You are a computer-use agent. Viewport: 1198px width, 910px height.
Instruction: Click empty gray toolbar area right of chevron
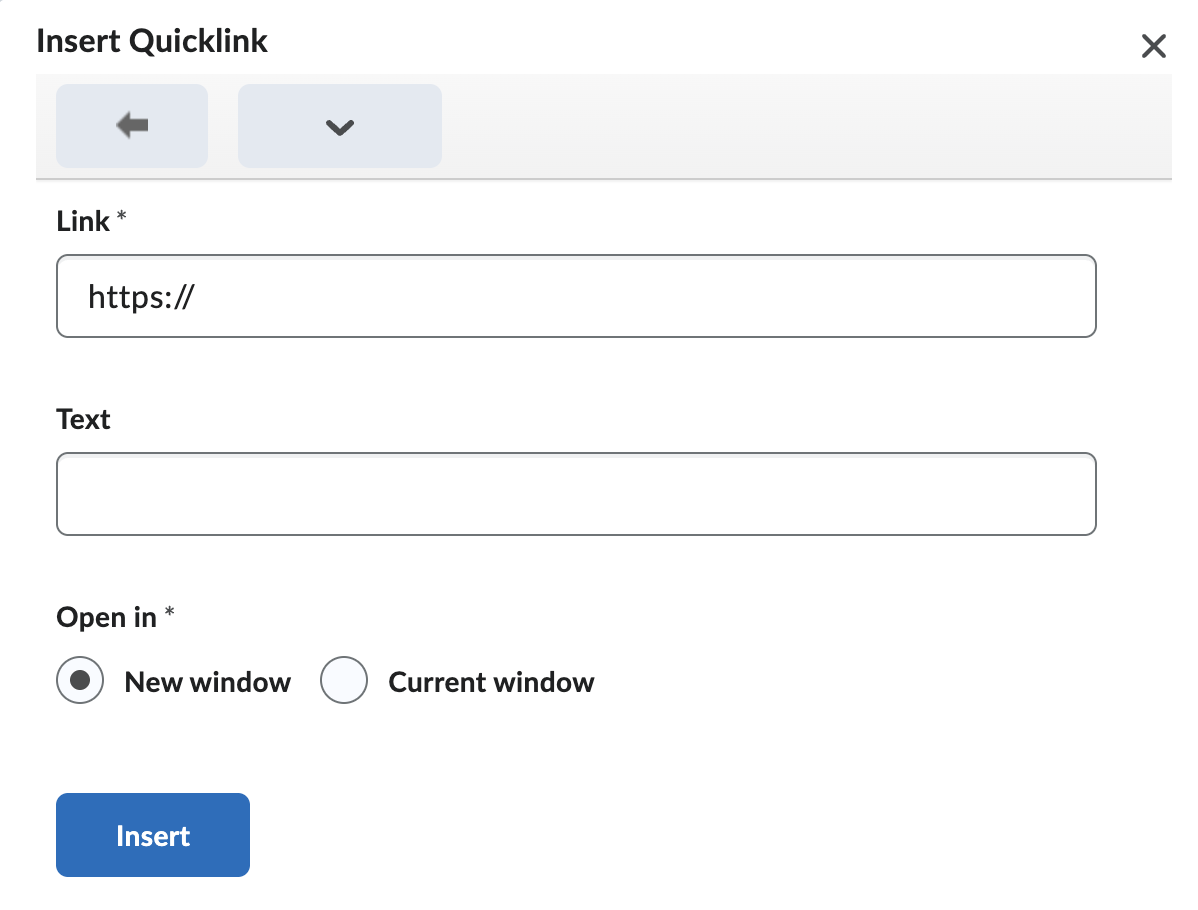pyautogui.click(x=800, y=126)
